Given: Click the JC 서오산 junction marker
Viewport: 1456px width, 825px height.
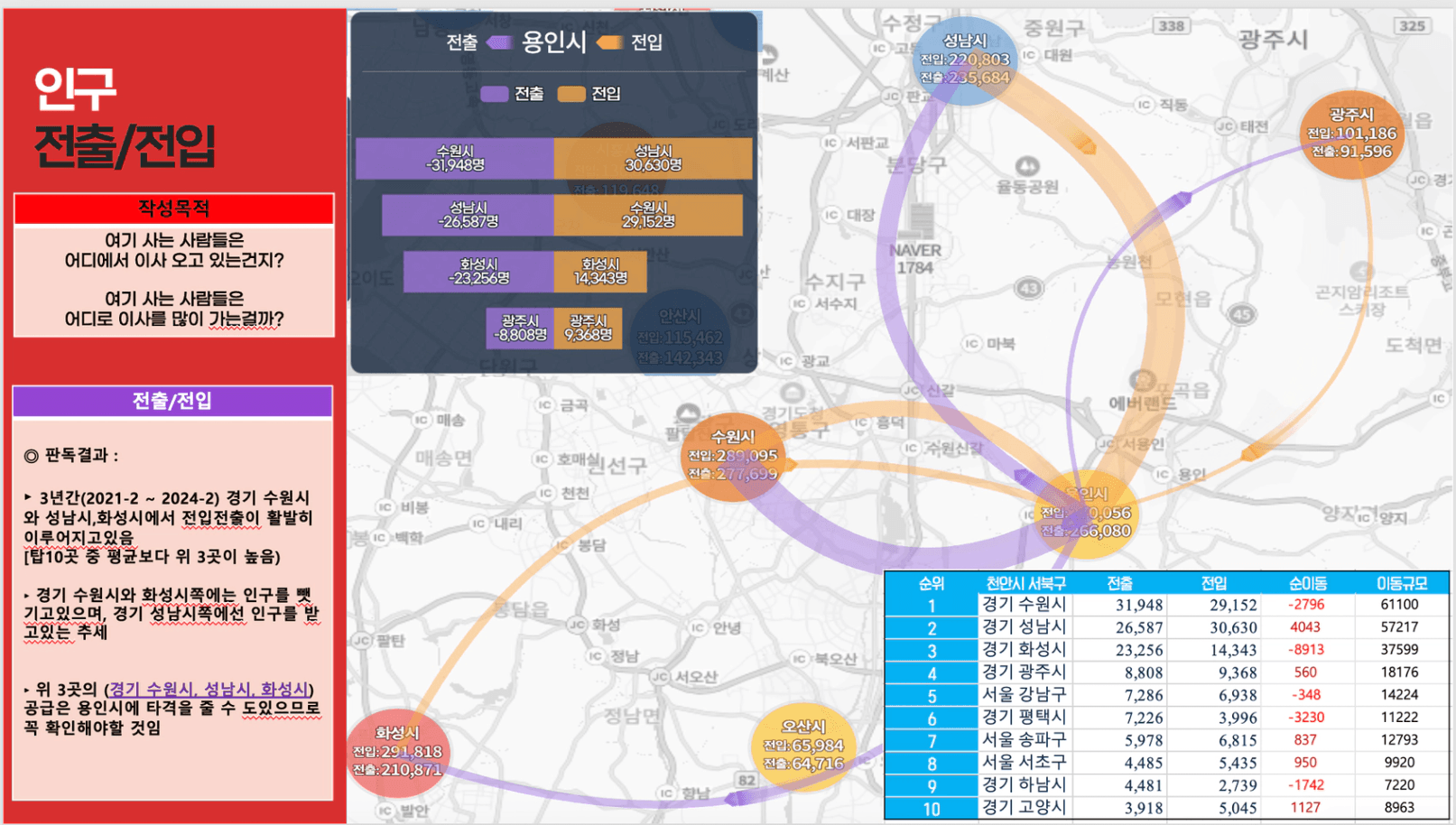Looking at the screenshot, I should tap(660, 677).
